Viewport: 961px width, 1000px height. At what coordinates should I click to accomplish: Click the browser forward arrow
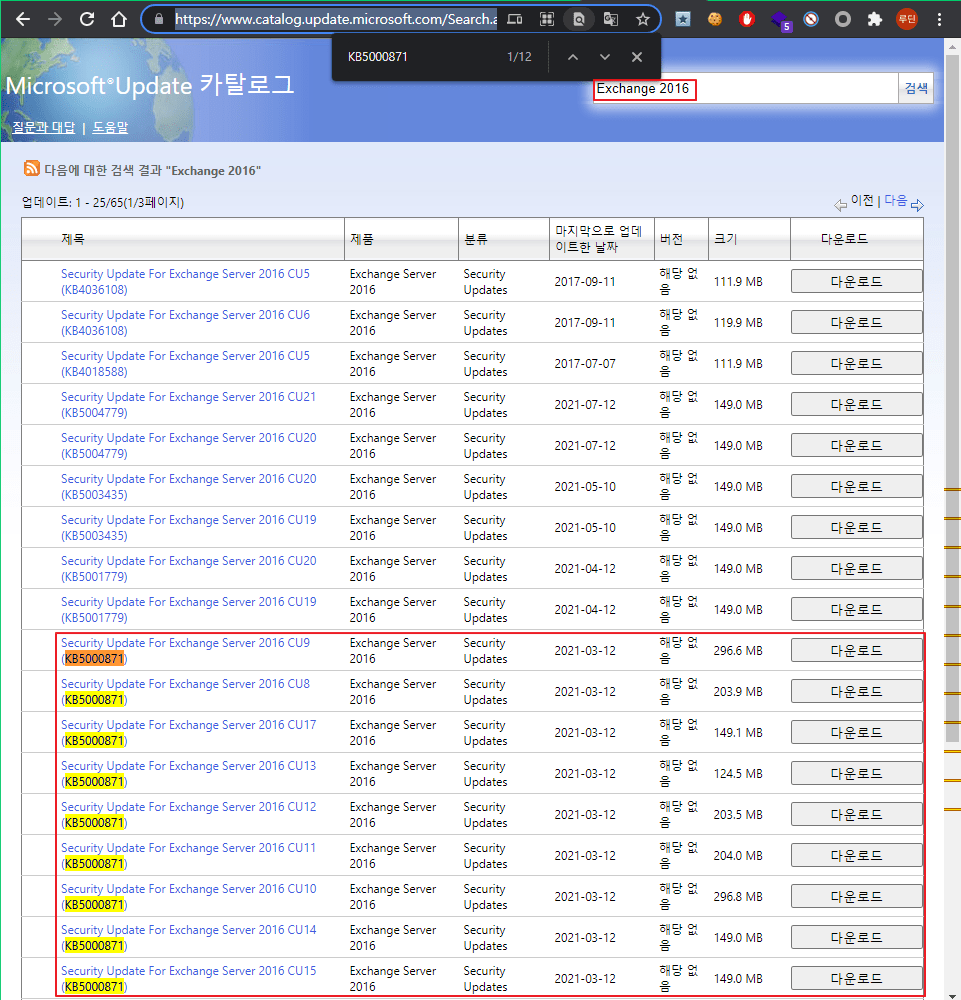[x=55, y=19]
